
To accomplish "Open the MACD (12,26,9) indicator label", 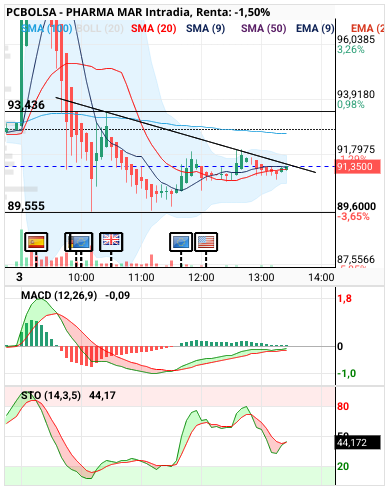I will tap(59, 295).
